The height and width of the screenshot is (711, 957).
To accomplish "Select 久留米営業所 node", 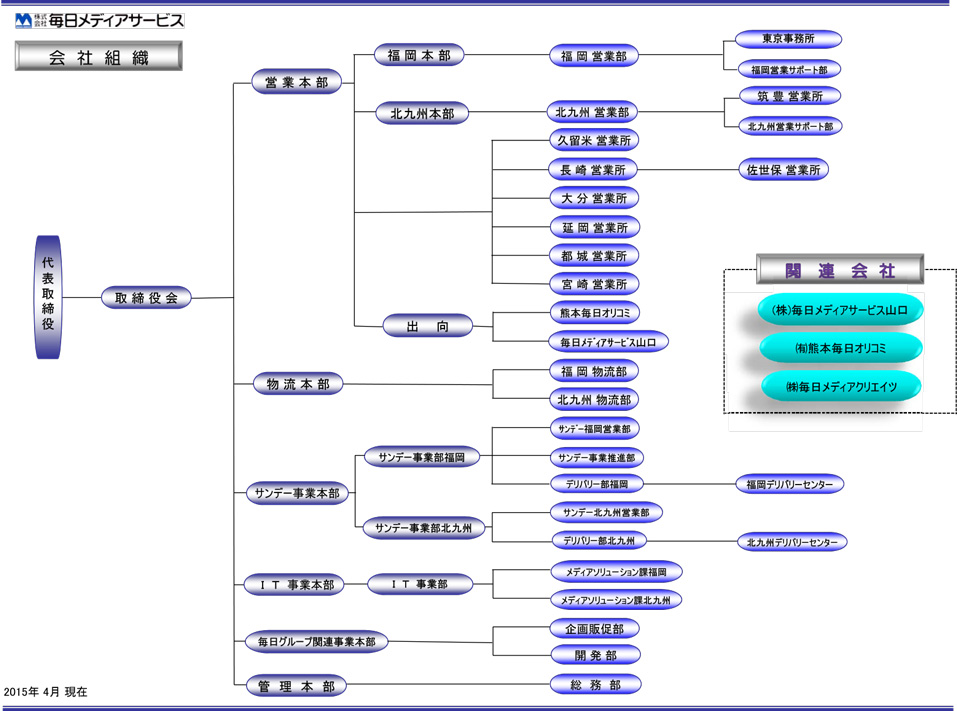I will [x=594, y=140].
